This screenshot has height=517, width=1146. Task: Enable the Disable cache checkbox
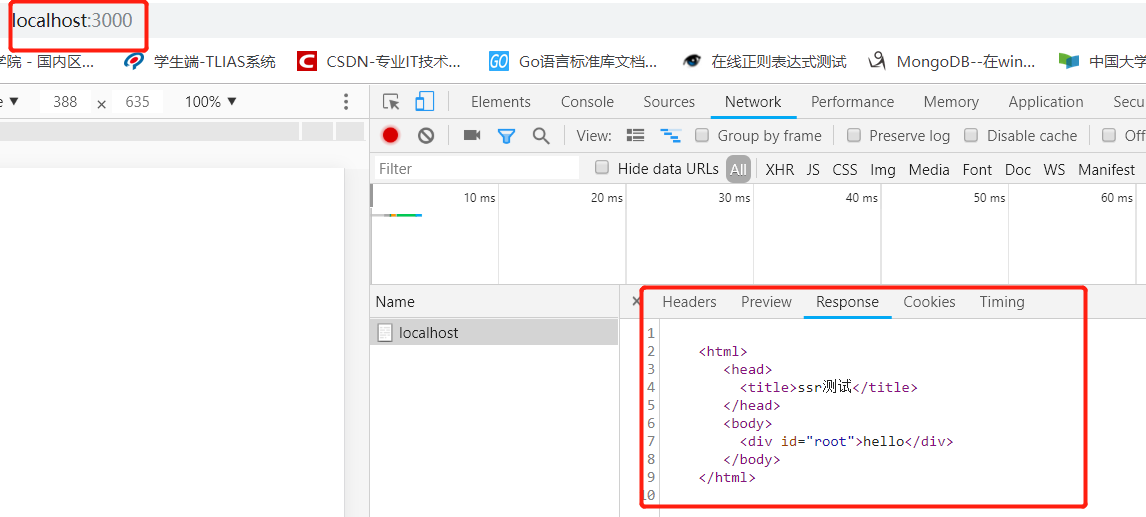(971, 135)
